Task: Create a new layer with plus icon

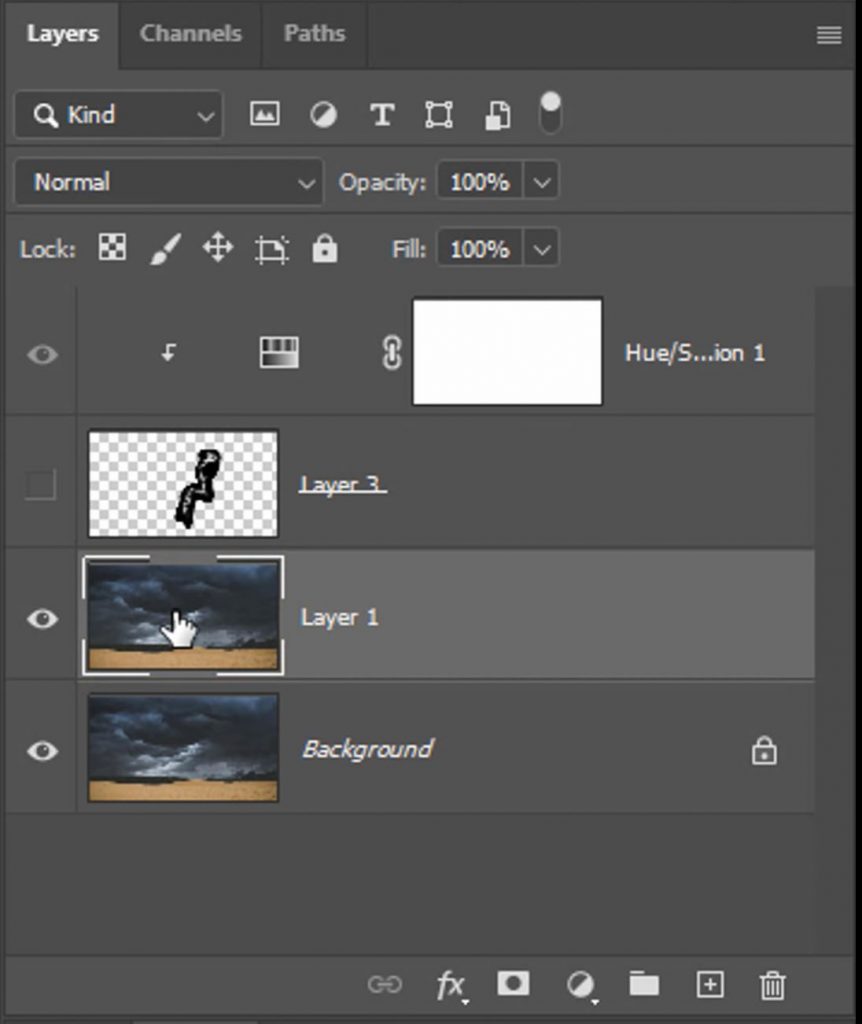Action: tap(709, 985)
